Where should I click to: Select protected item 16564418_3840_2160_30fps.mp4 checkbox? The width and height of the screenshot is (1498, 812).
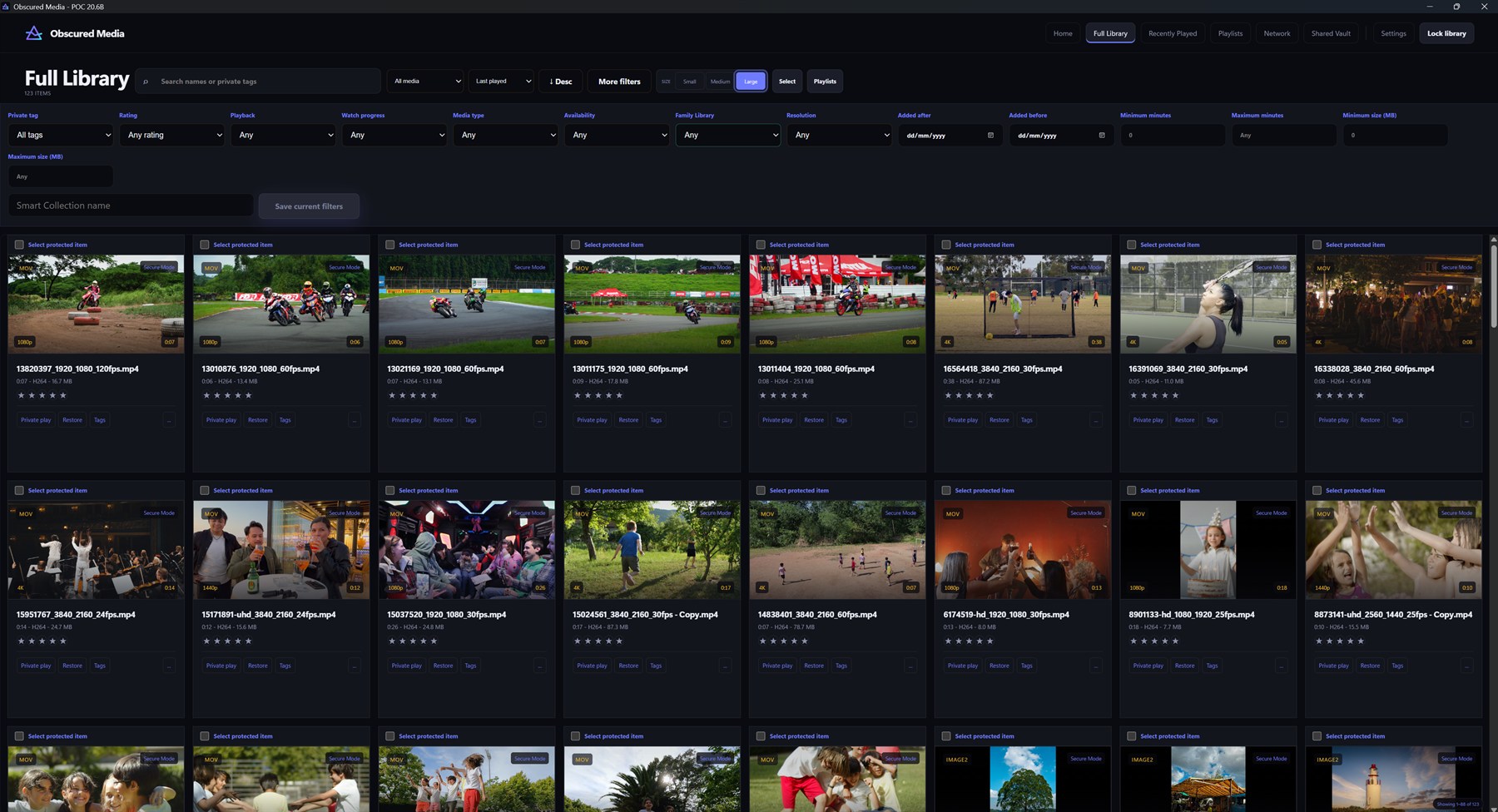pyautogui.click(x=946, y=245)
